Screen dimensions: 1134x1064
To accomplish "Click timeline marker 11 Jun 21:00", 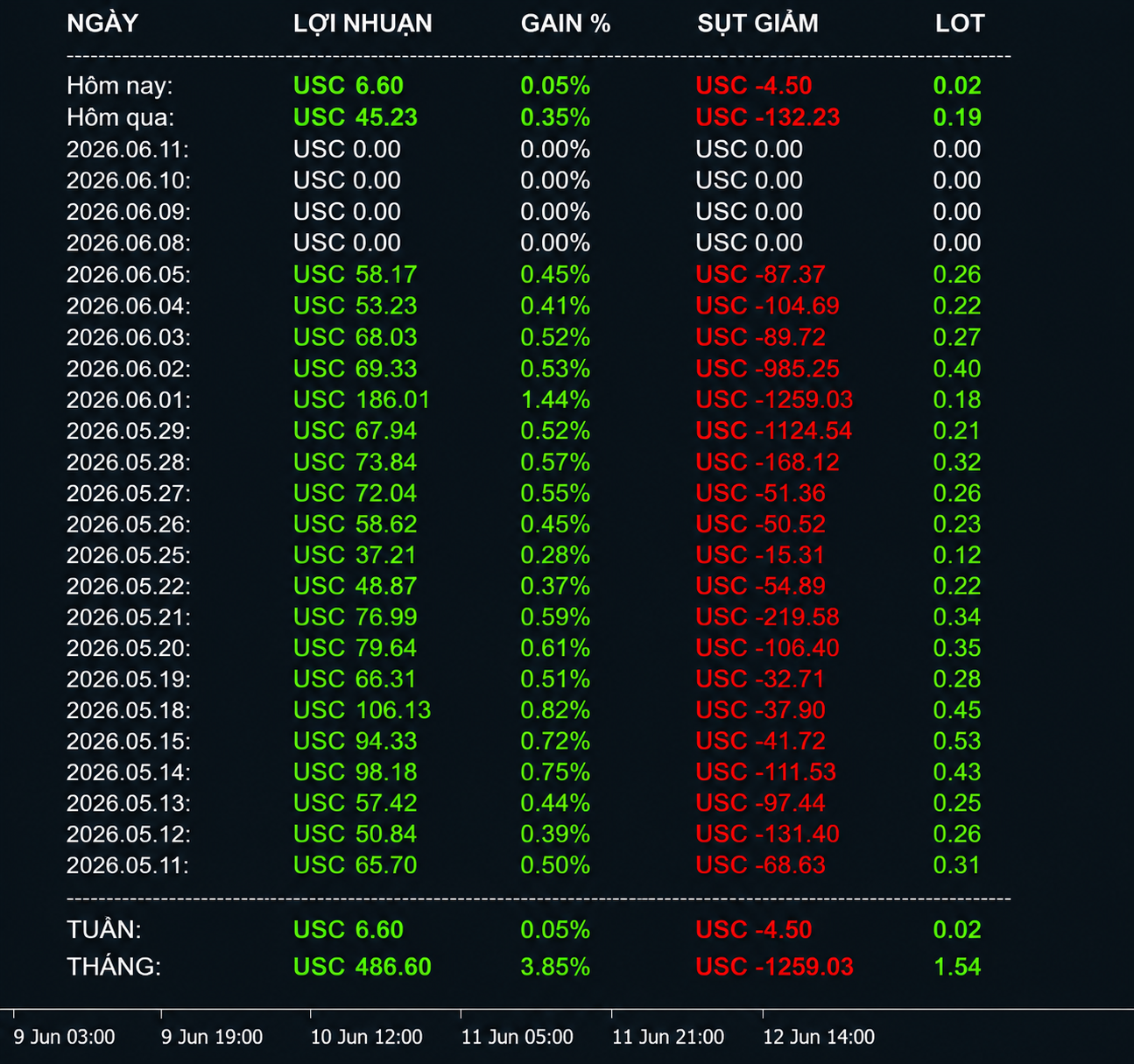I will tap(668, 1037).
